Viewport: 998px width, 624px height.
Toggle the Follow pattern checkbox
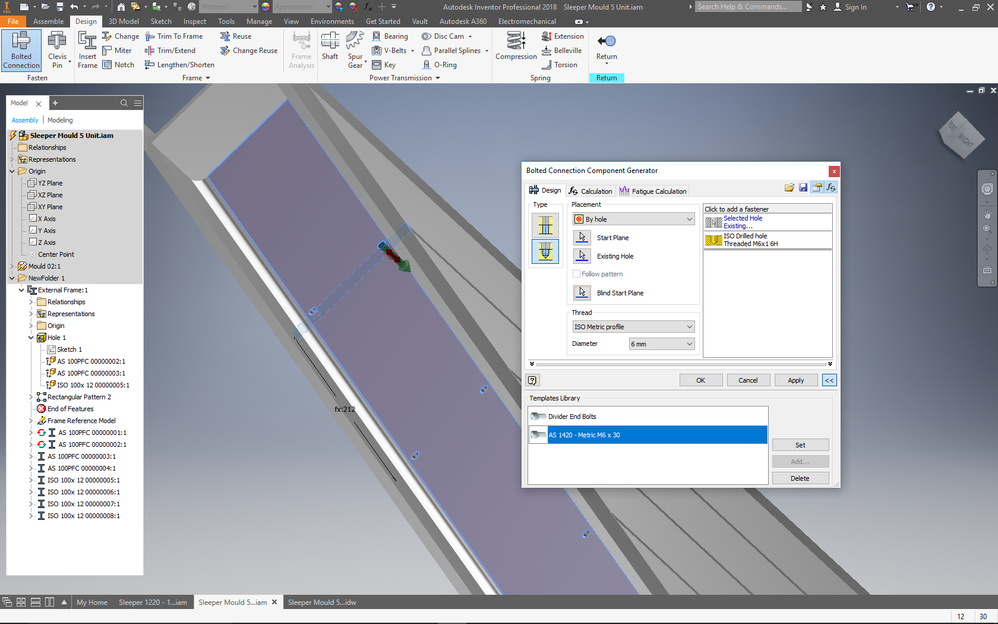tap(577, 274)
